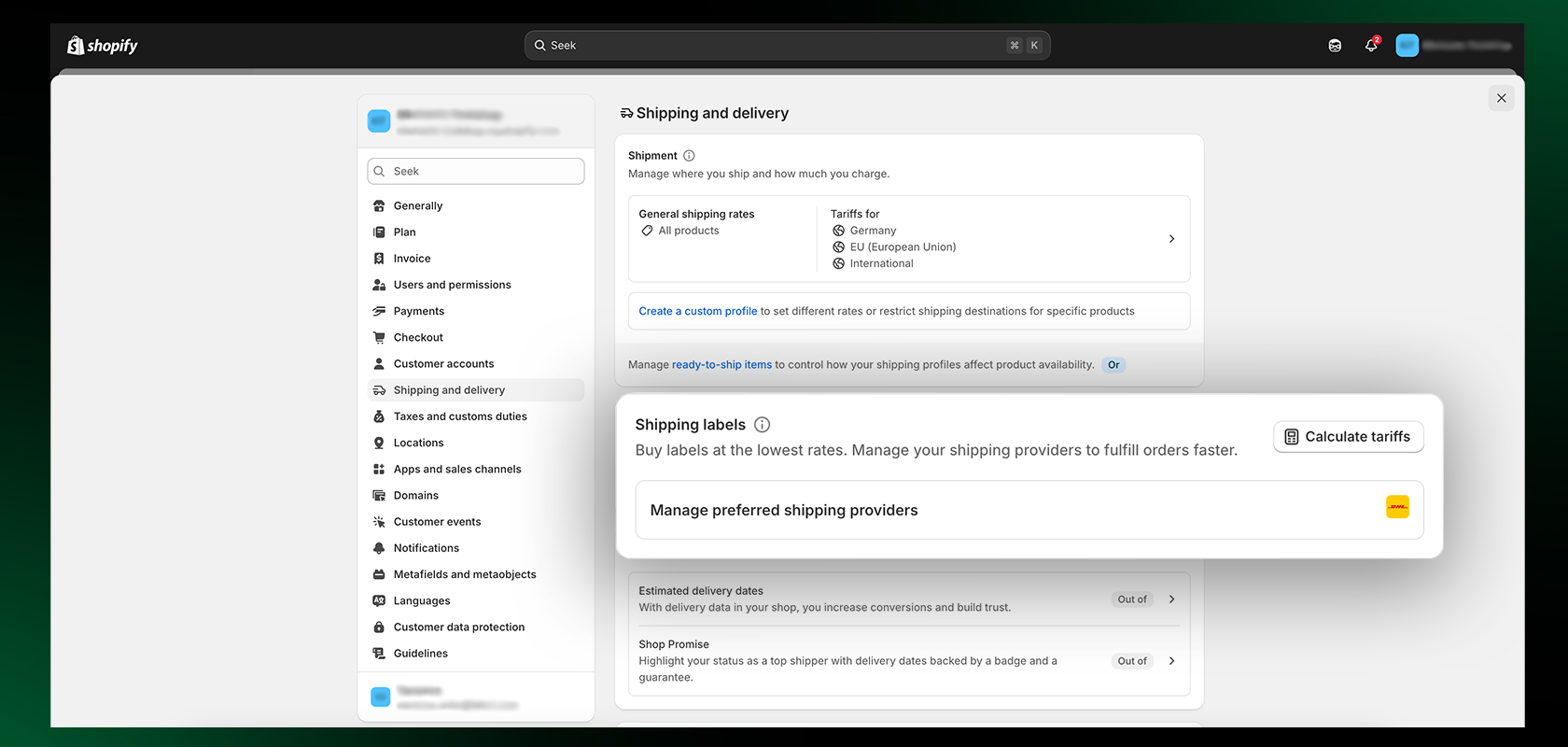Click the Payments icon in sidebar
This screenshot has width=1568, height=747.
click(x=379, y=311)
